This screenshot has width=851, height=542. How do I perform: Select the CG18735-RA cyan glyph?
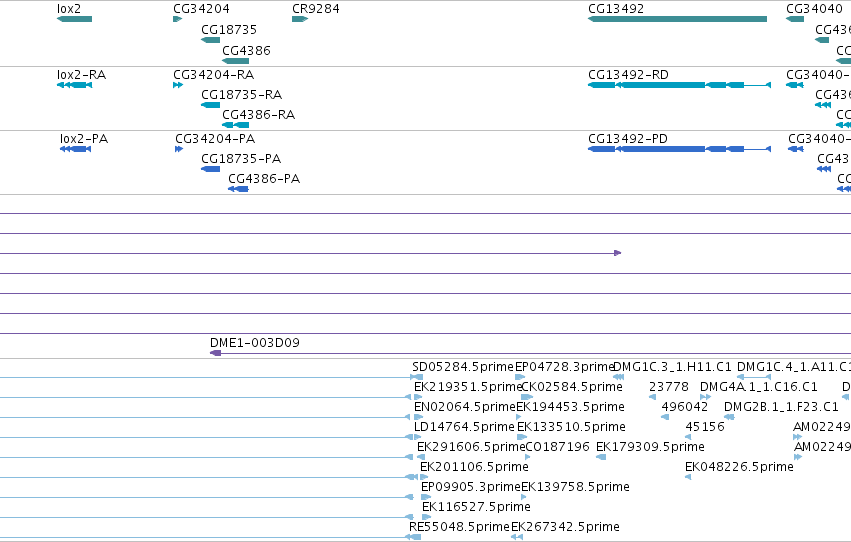(x=211, y=105)
